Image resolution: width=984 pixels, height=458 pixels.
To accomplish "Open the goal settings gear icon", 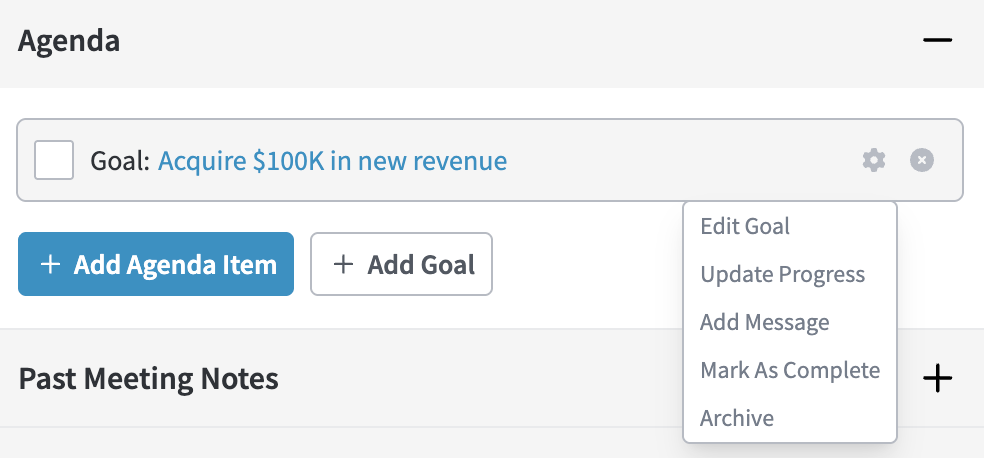I will (874, 160).
